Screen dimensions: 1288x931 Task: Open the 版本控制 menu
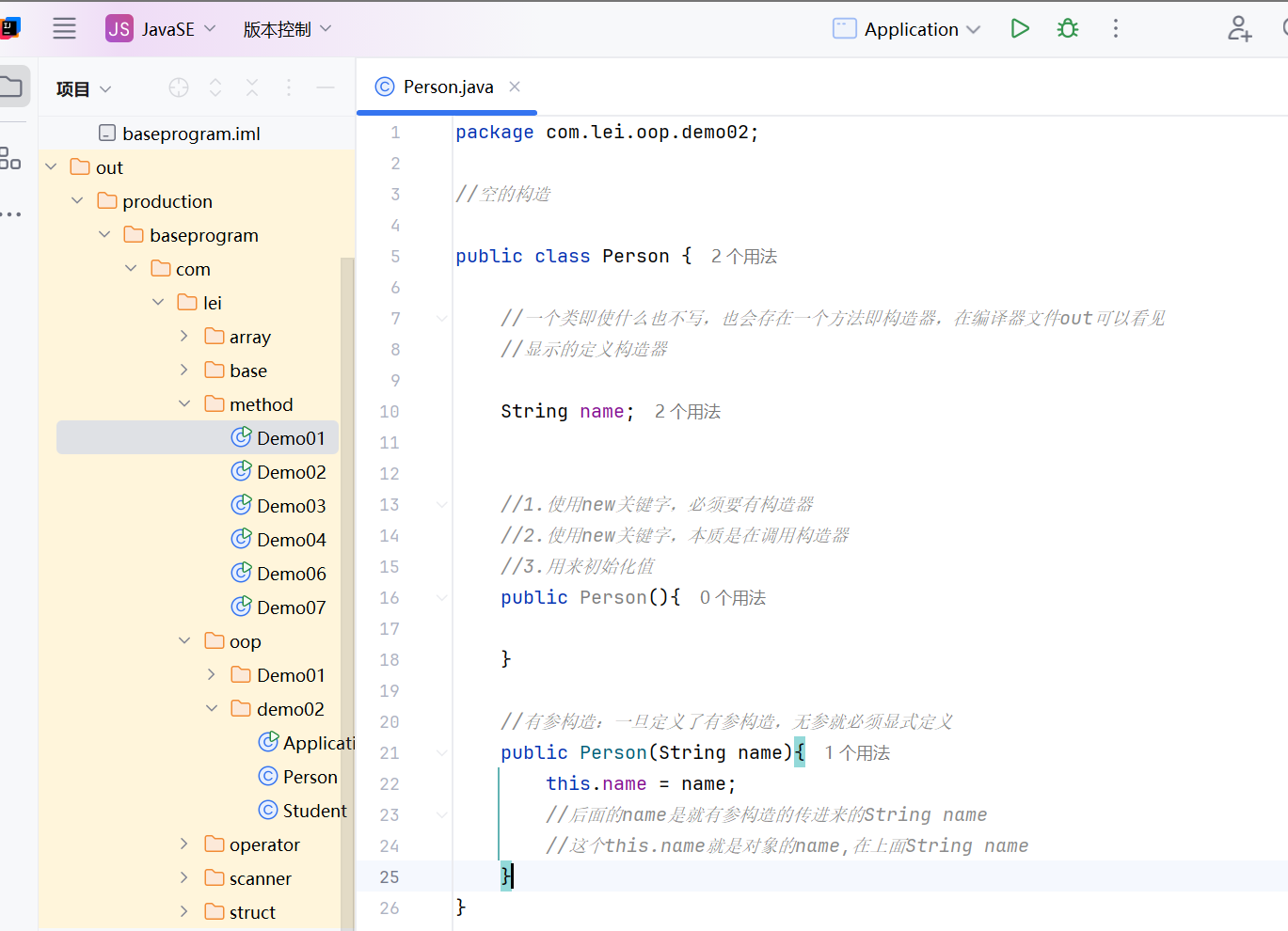[x=287, y=29]
